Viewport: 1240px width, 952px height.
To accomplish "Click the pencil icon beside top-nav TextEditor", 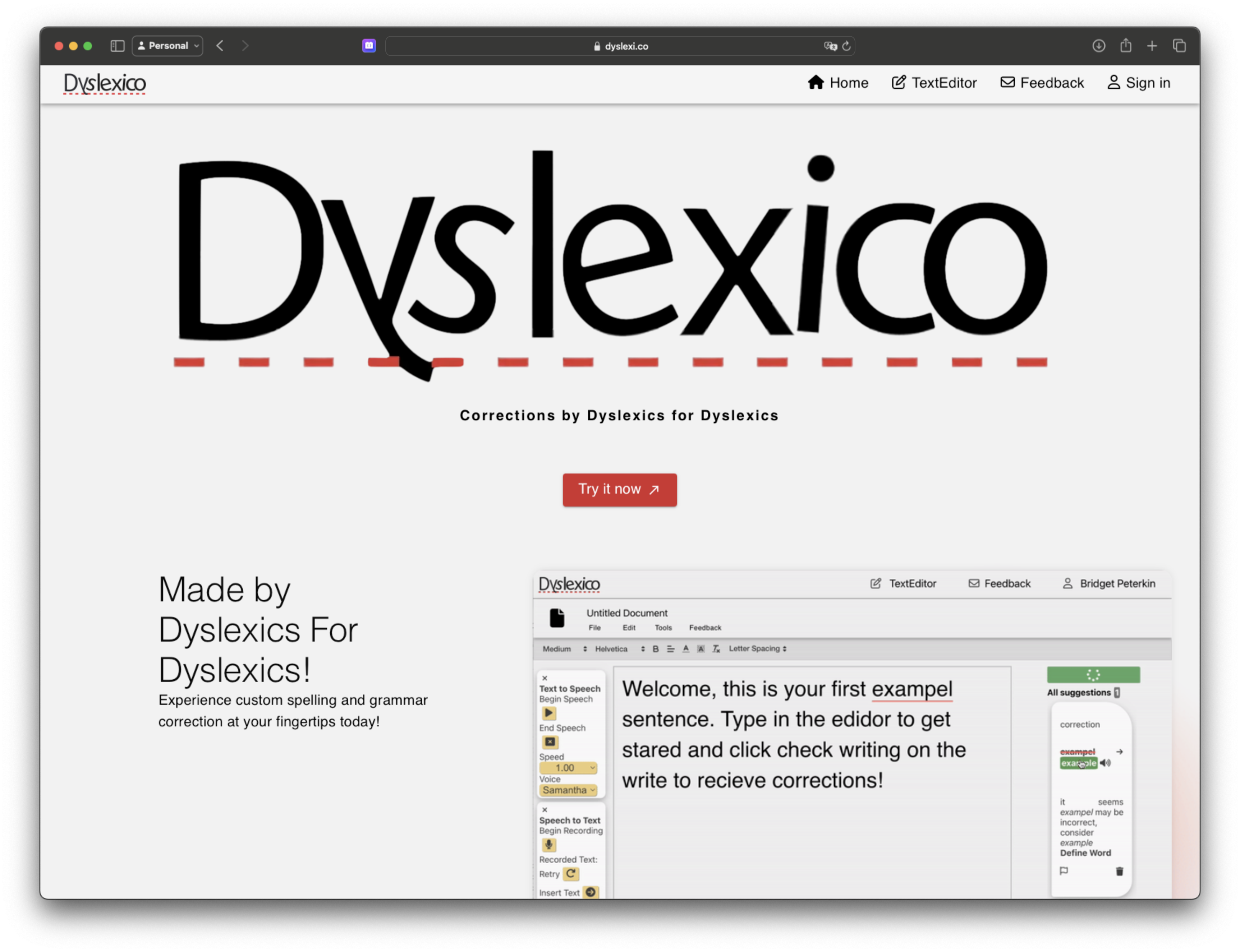I will (x=899, y=82).
